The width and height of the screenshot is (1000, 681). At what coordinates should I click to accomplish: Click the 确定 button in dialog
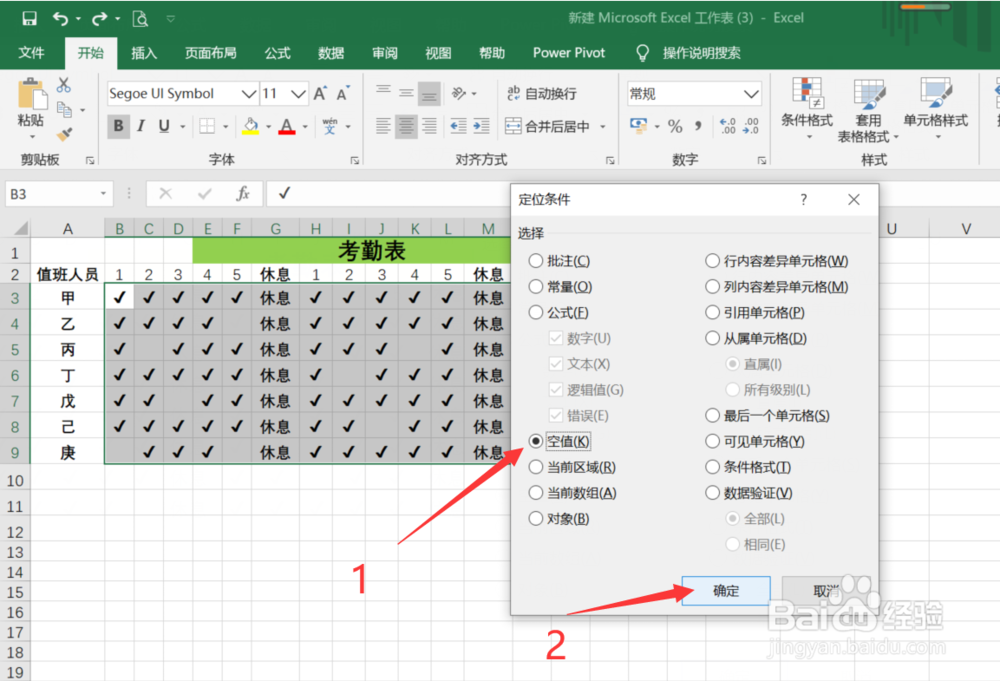[x=726, y=590]
